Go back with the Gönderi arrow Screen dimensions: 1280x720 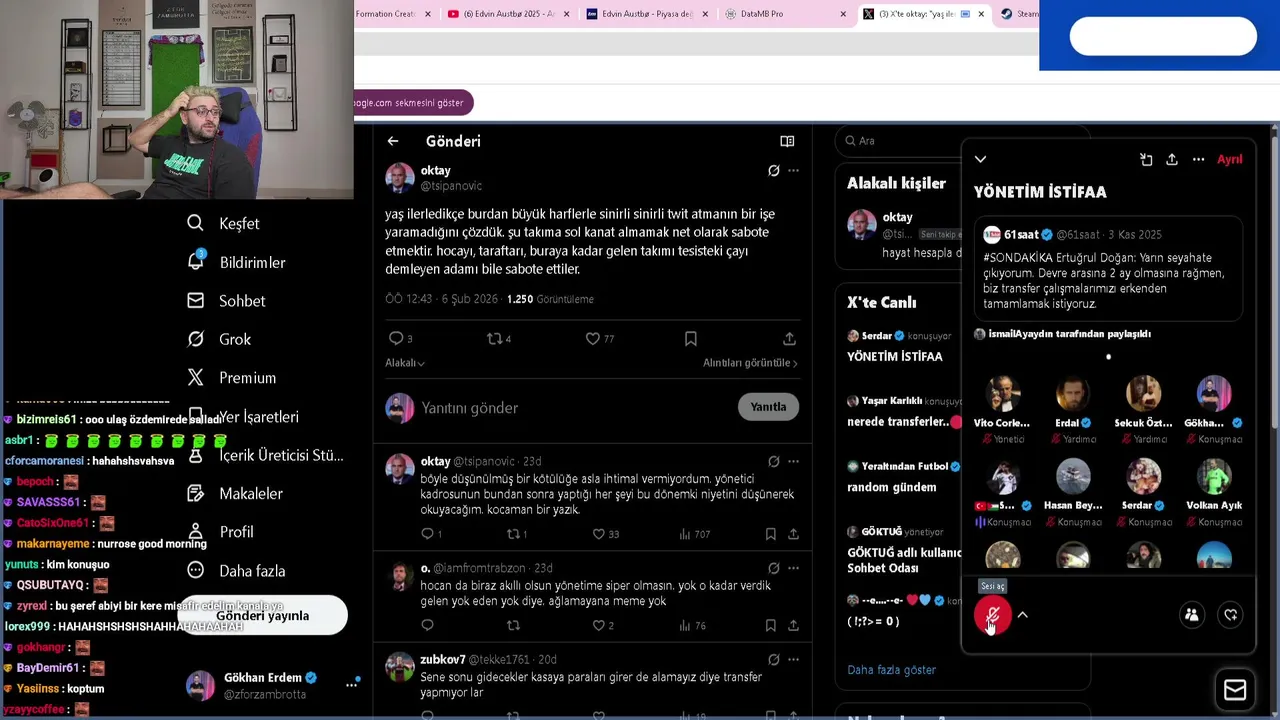pos(393,141)
